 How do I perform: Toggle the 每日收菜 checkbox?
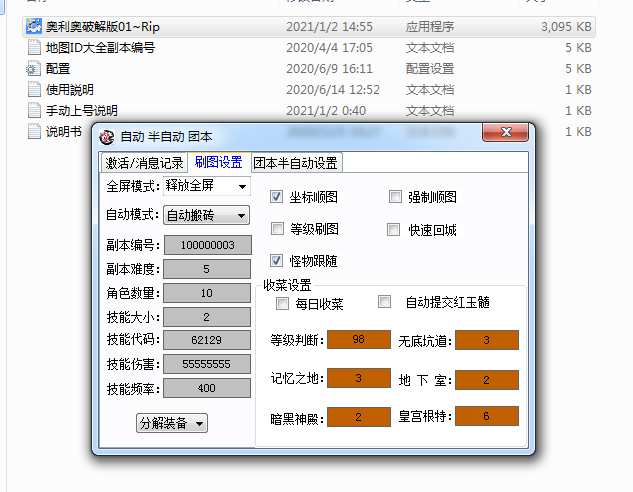point(282,303)
